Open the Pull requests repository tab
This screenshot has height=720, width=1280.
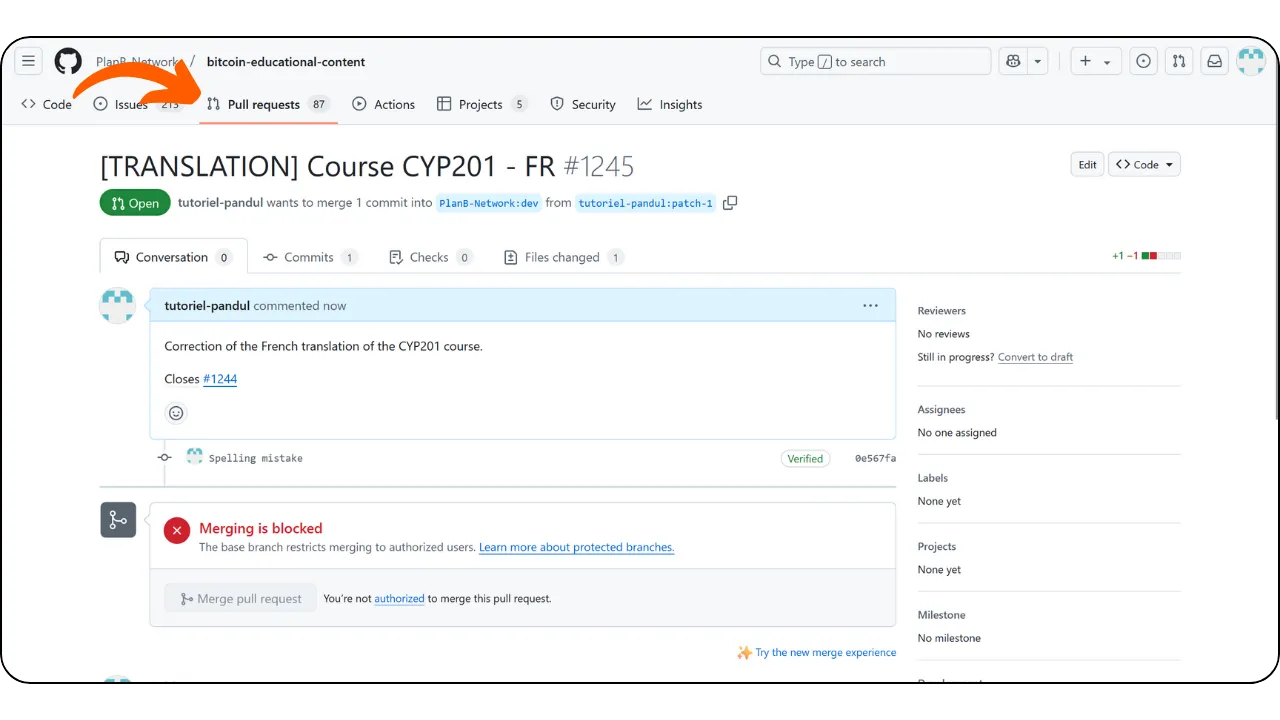(268, 104)
